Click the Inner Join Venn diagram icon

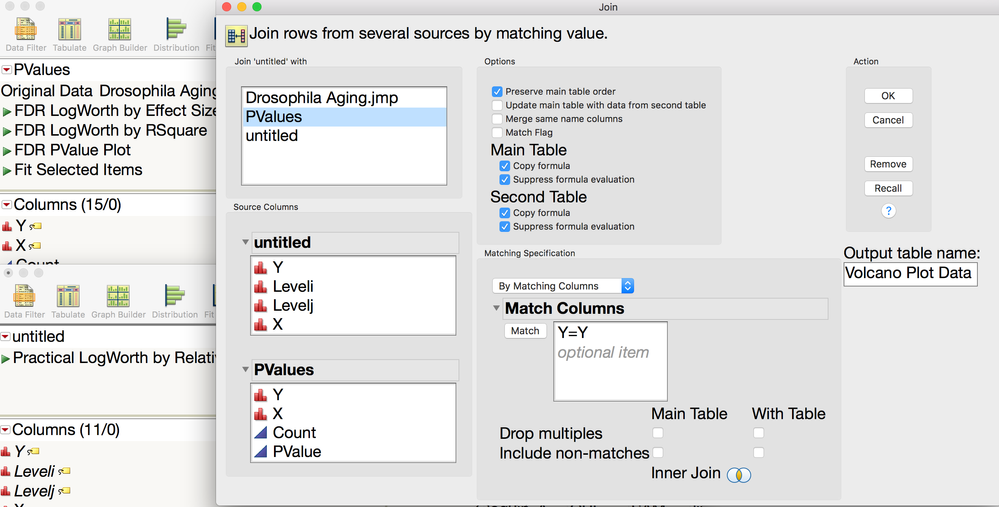point(739,475)
